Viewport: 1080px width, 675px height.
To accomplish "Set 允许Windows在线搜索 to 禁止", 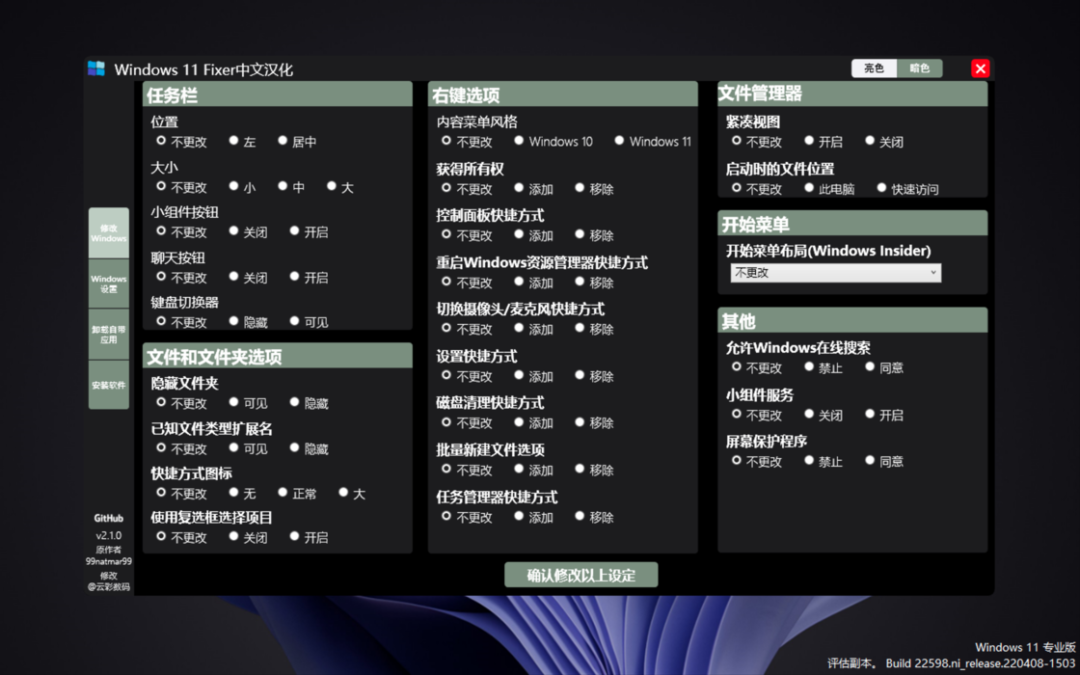I will [x=824, y=368].
